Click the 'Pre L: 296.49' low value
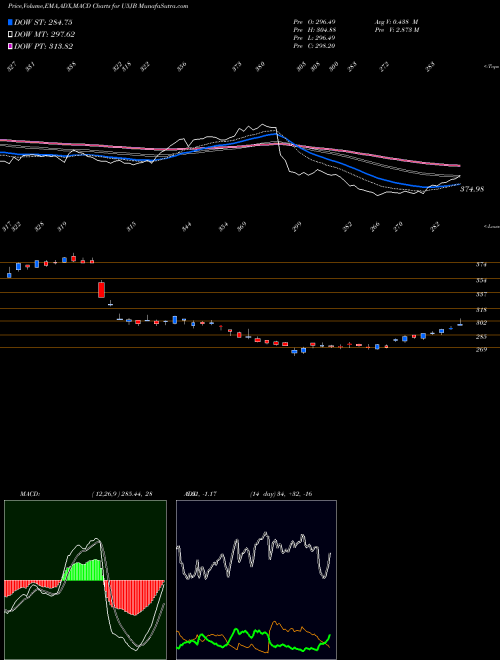 [314, 37]
